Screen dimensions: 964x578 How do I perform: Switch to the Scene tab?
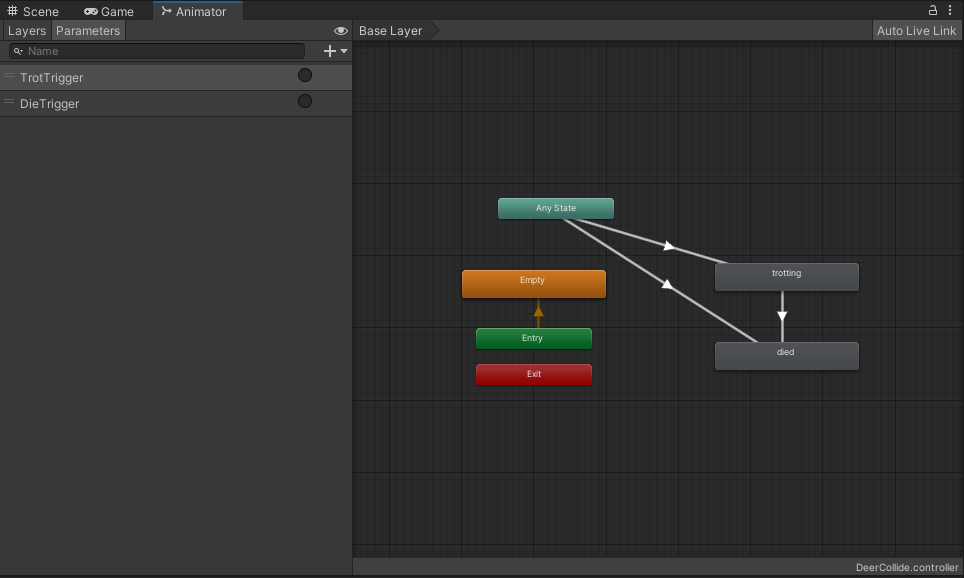coord(33,11)
